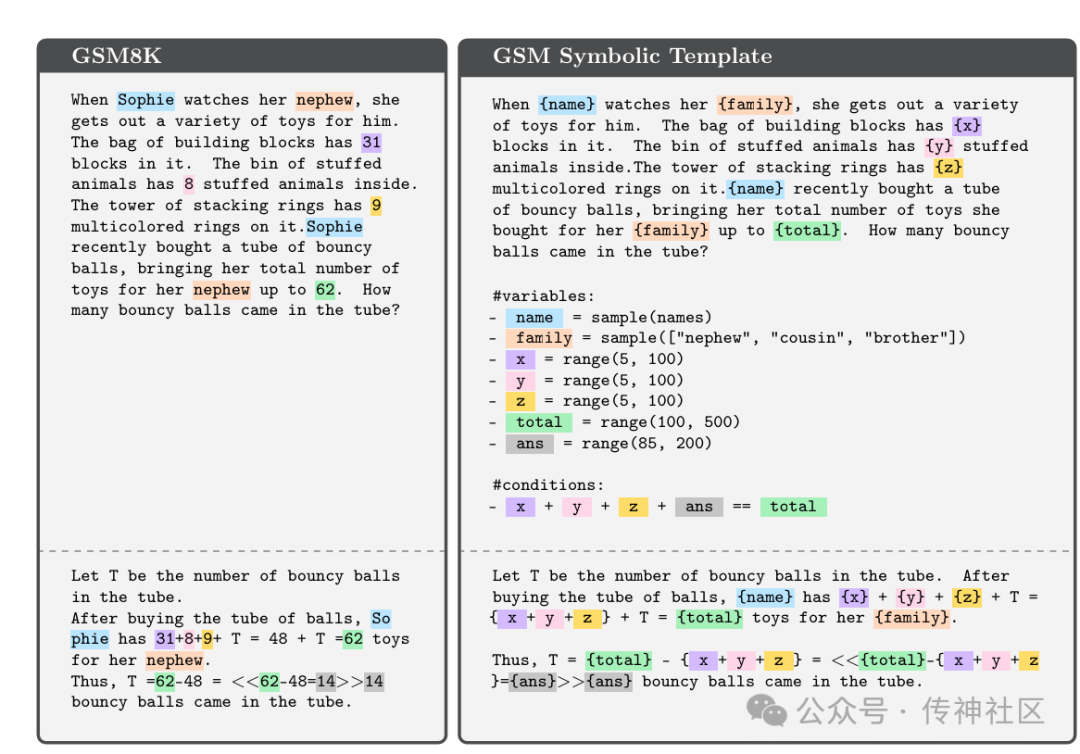Click the gray 'ans' in the conditions equation
This screenshot has height=754, width=1080.
click(x=699, y=507)
